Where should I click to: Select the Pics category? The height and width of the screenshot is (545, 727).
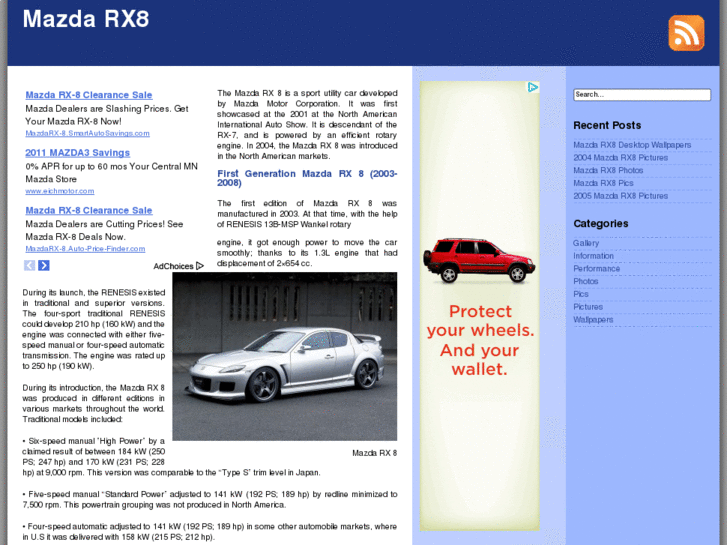click(x=580, y=294)
